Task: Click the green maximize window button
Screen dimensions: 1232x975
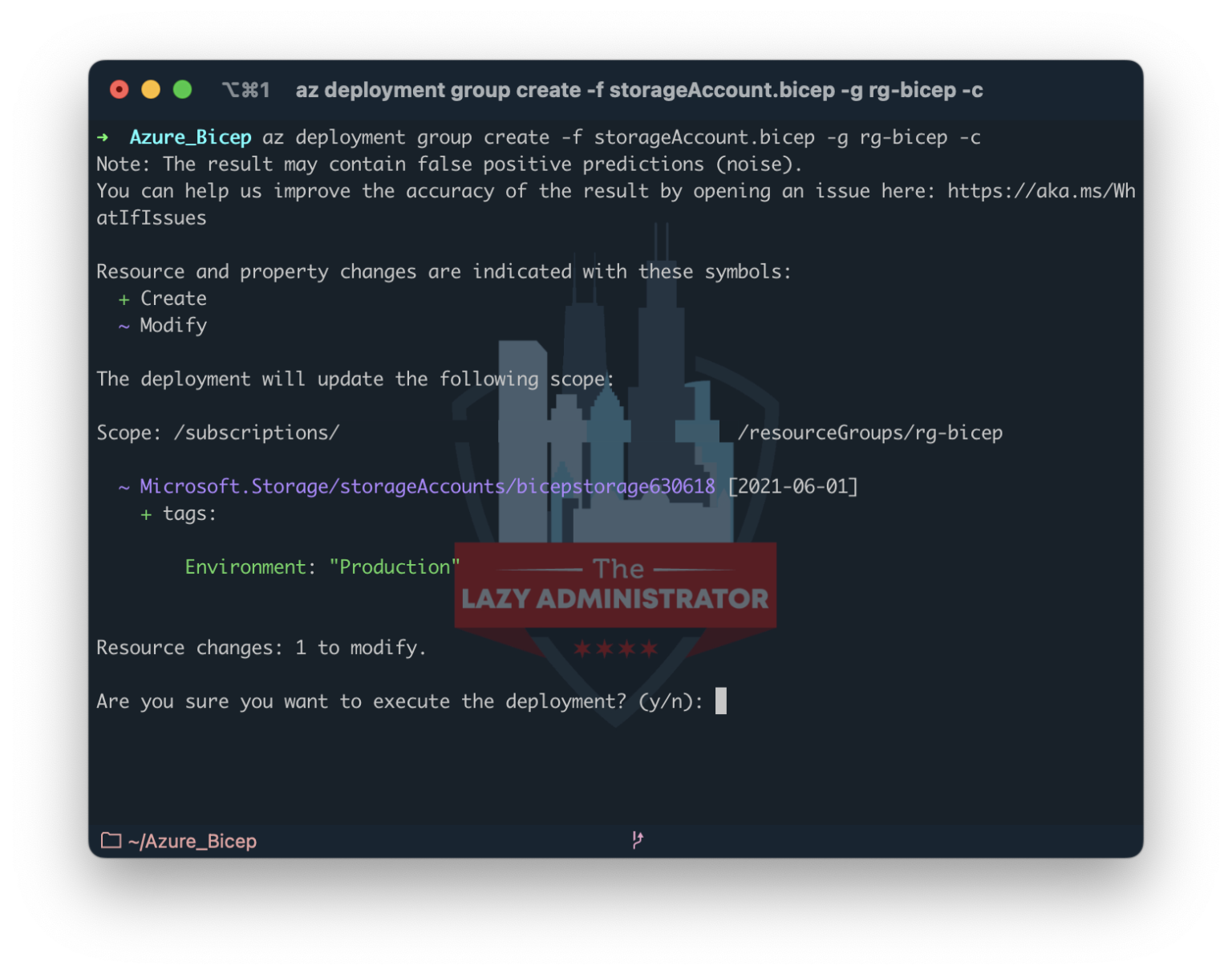Action: [x=183, y=89]
